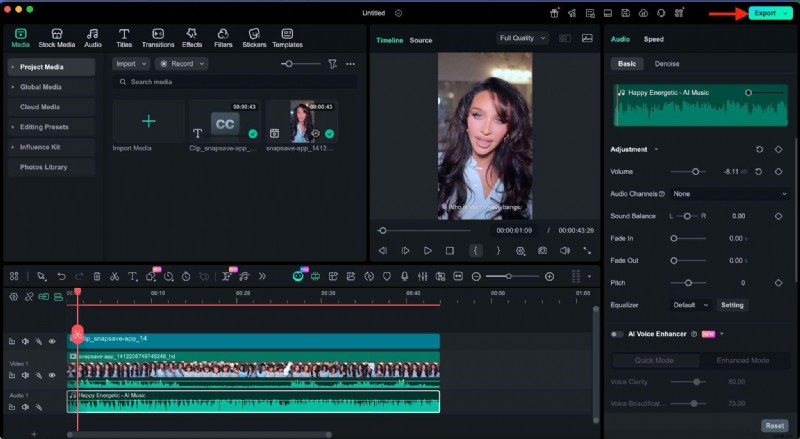Image resolution: width=800 pixels, height=439 pixels.
Task: Click the preview volume speaker icon
Action: click(565, 251)
